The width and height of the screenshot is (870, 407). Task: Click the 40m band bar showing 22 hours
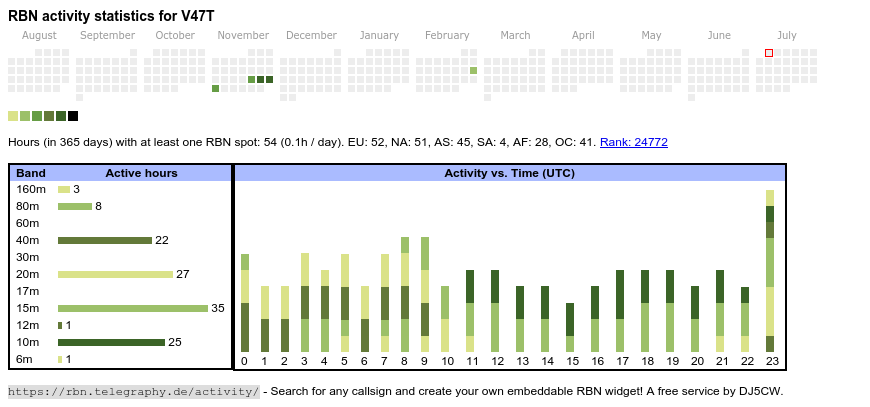pos(104,240)
